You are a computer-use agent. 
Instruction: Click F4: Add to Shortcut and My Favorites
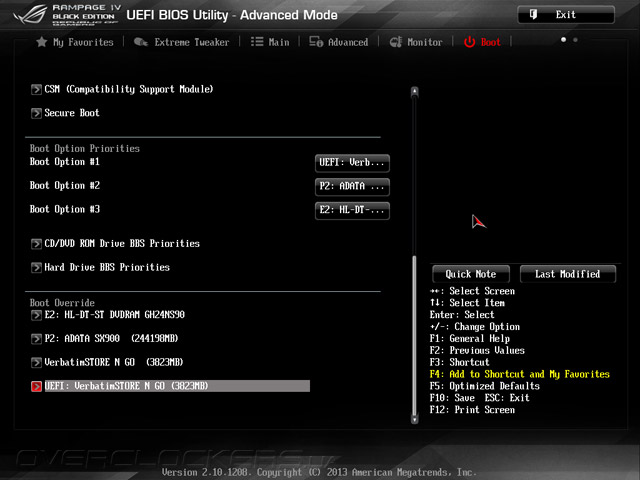pyautogui.click(x=520, y=374)
